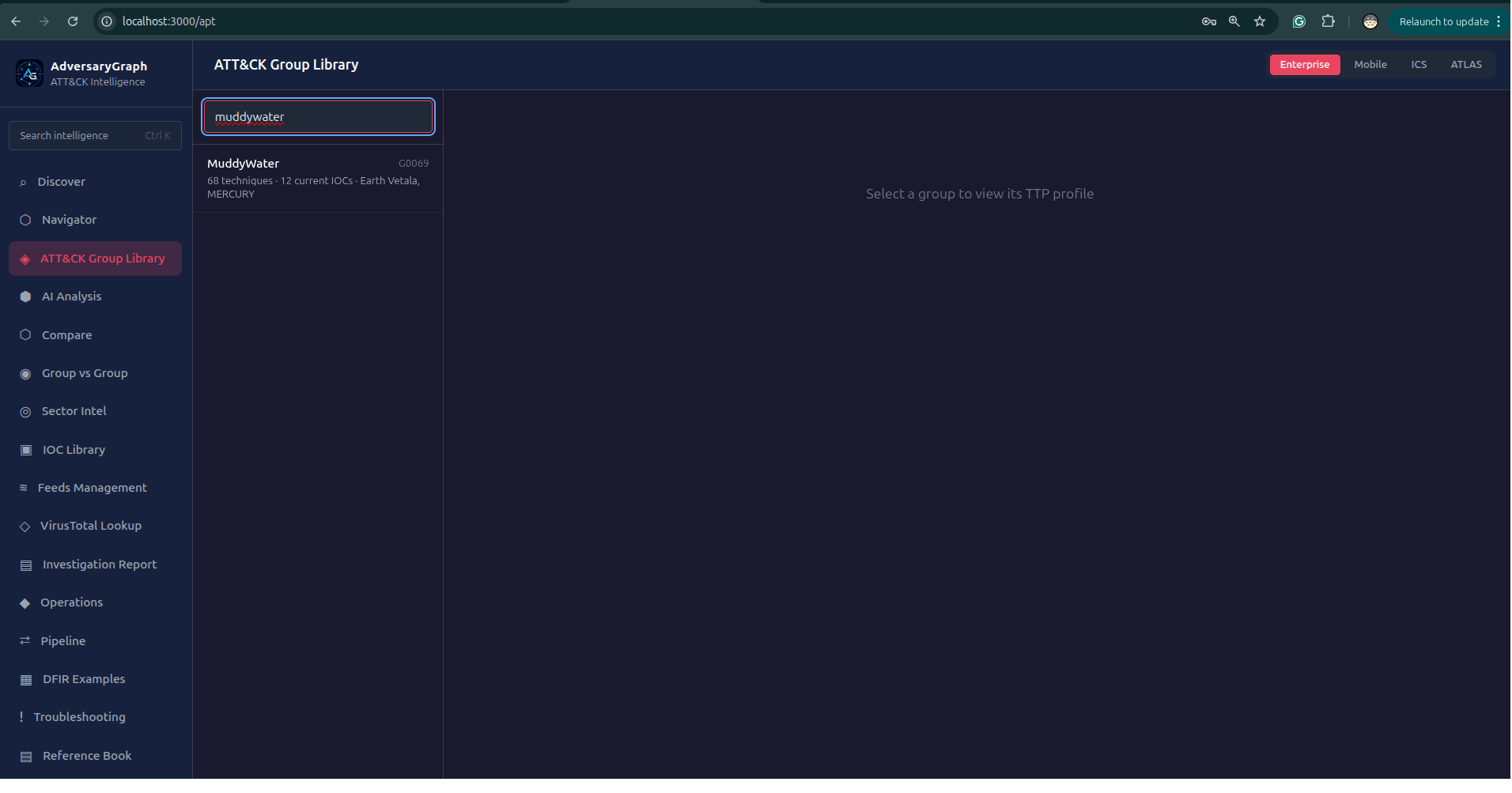Click the IOC Library square icon
Viewport: 1512px width, 793px height.
click(x=26, y=450)
